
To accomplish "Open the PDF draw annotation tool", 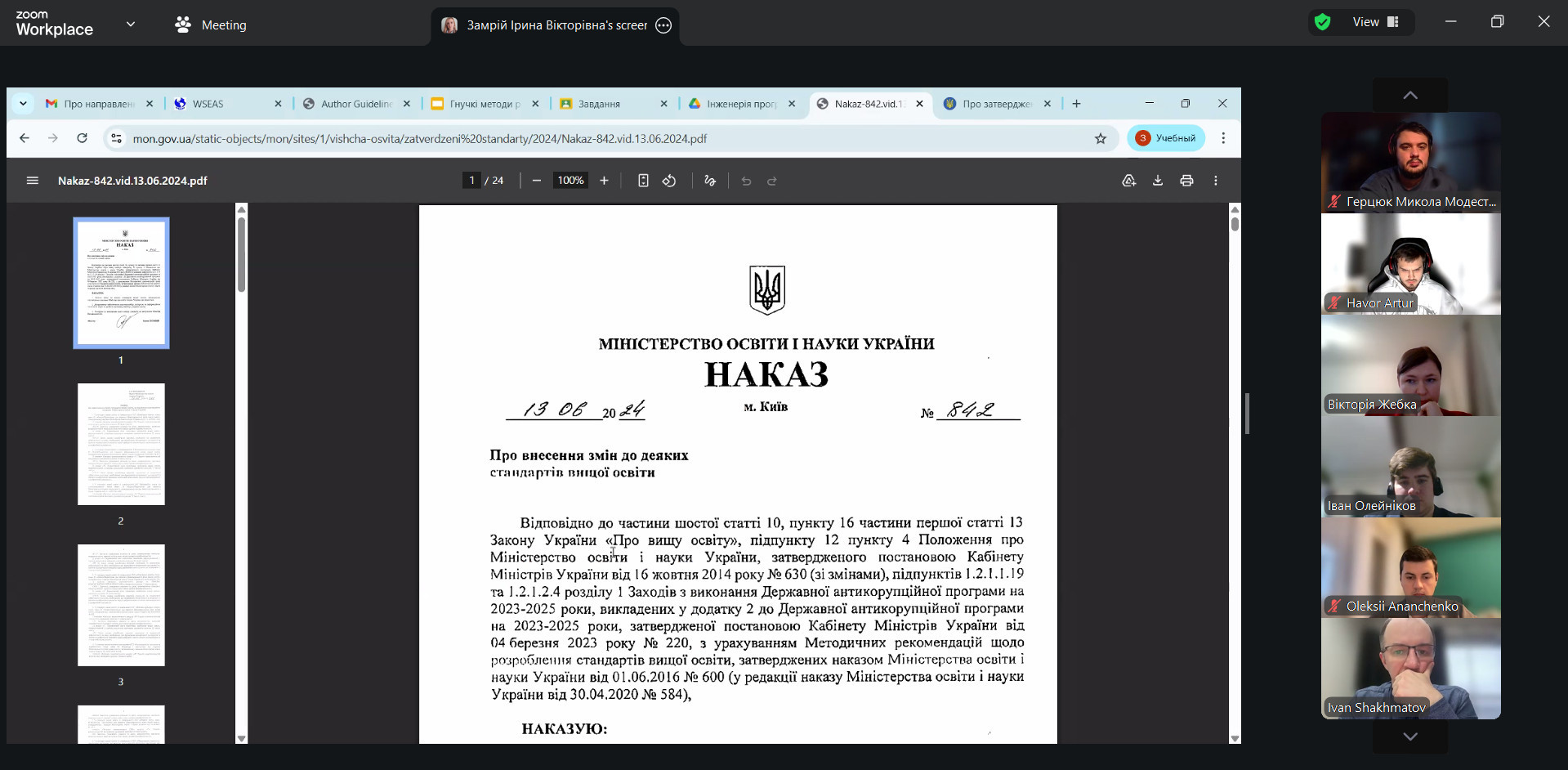I will click(710, 181).
